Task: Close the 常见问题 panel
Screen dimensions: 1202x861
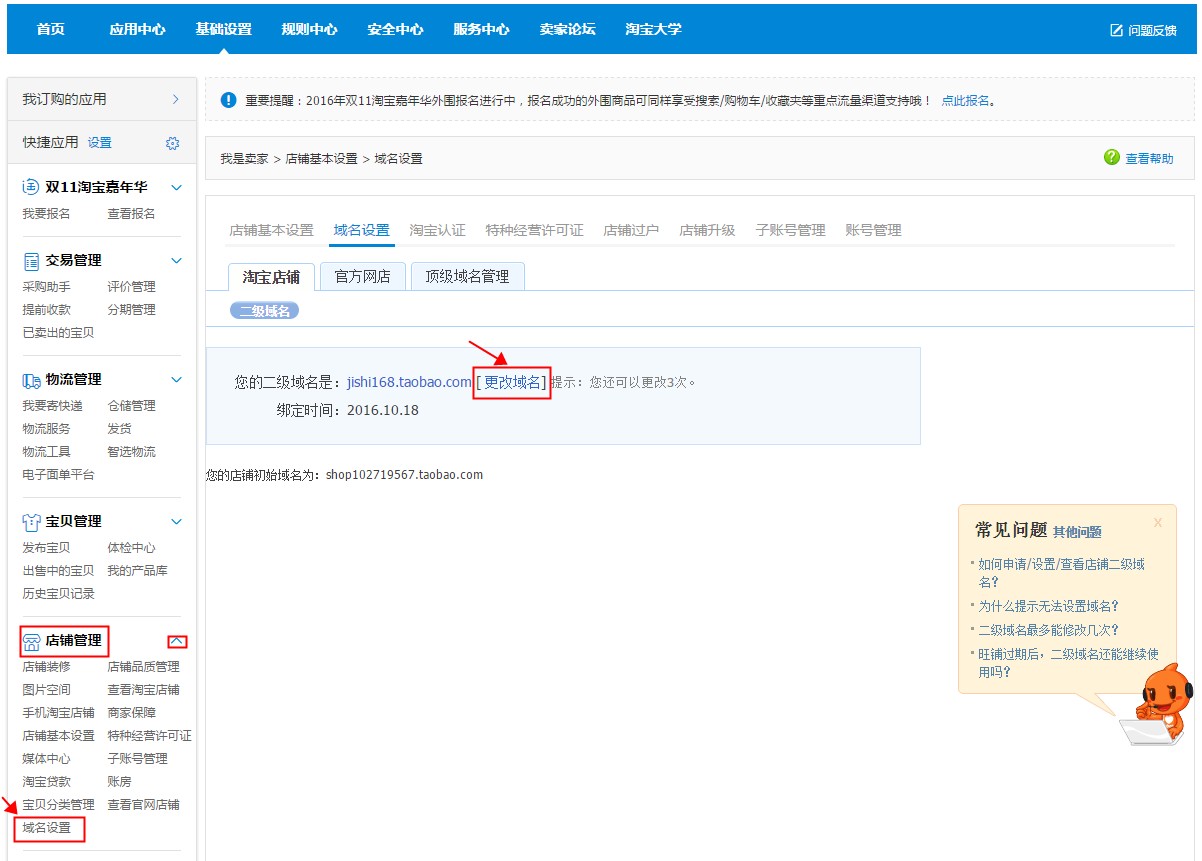Action: point(1157,522)
